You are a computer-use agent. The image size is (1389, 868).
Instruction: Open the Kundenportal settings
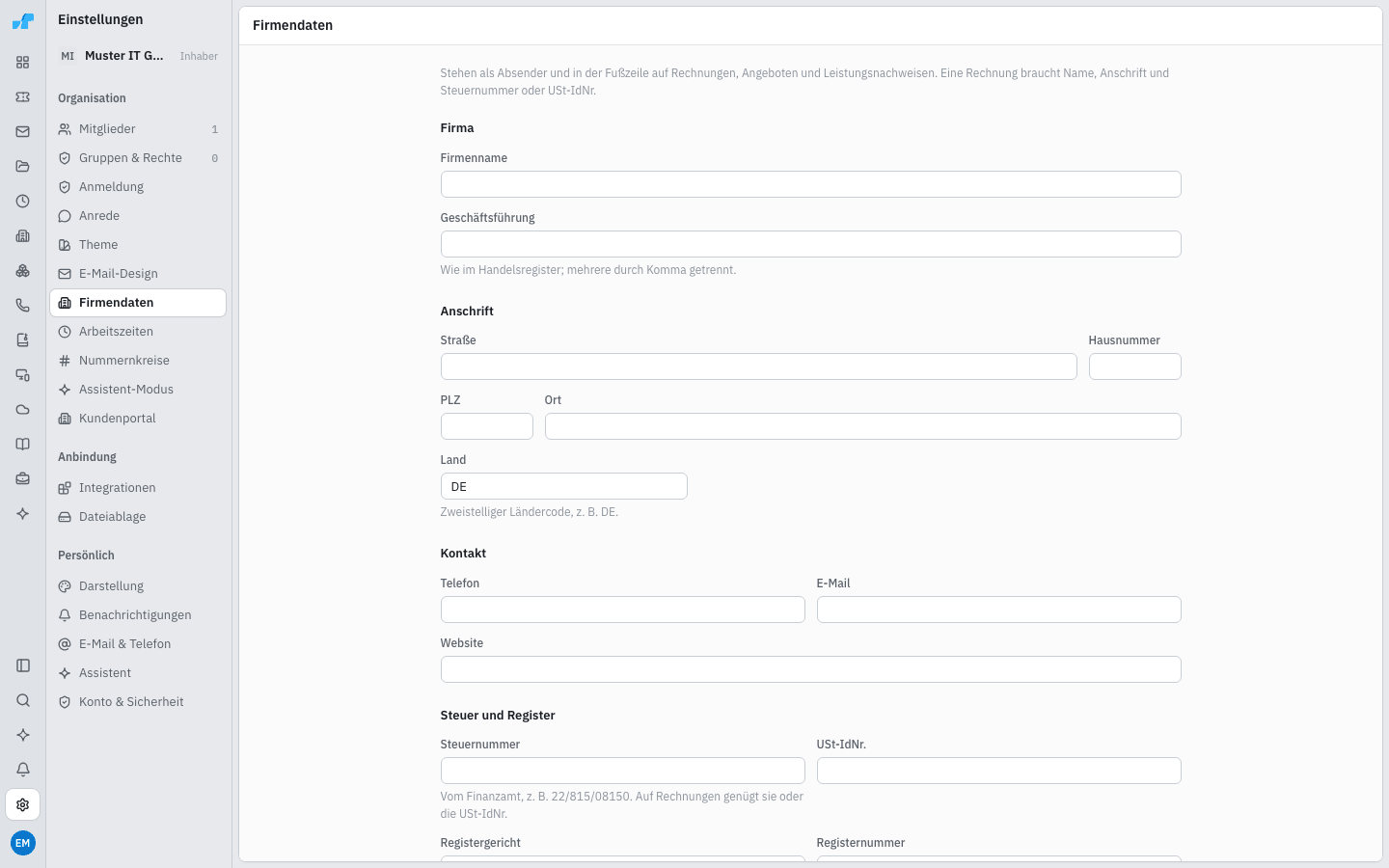138,419
